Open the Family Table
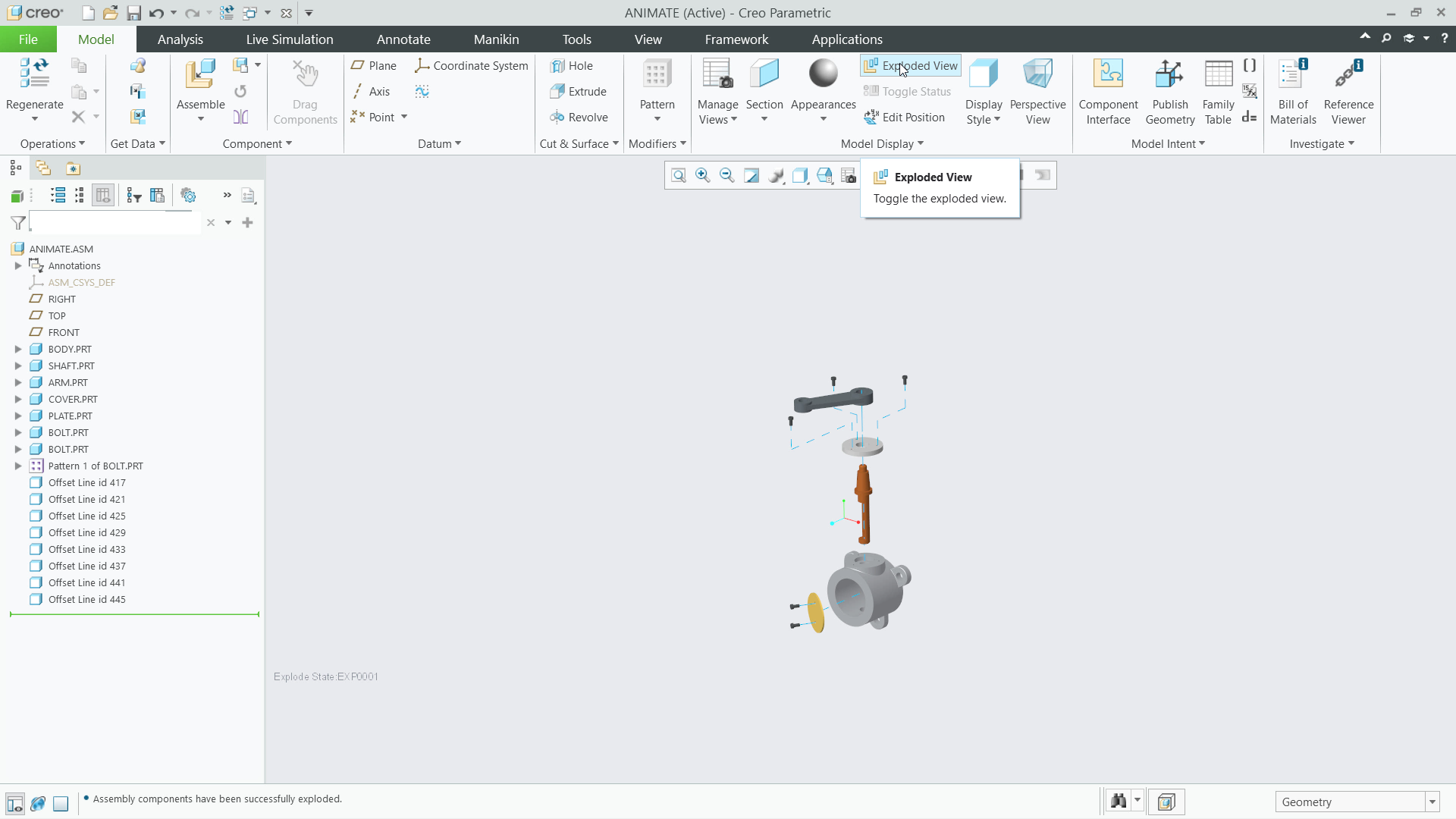Screen dimensions: 1456x819 pos(1218,91)
